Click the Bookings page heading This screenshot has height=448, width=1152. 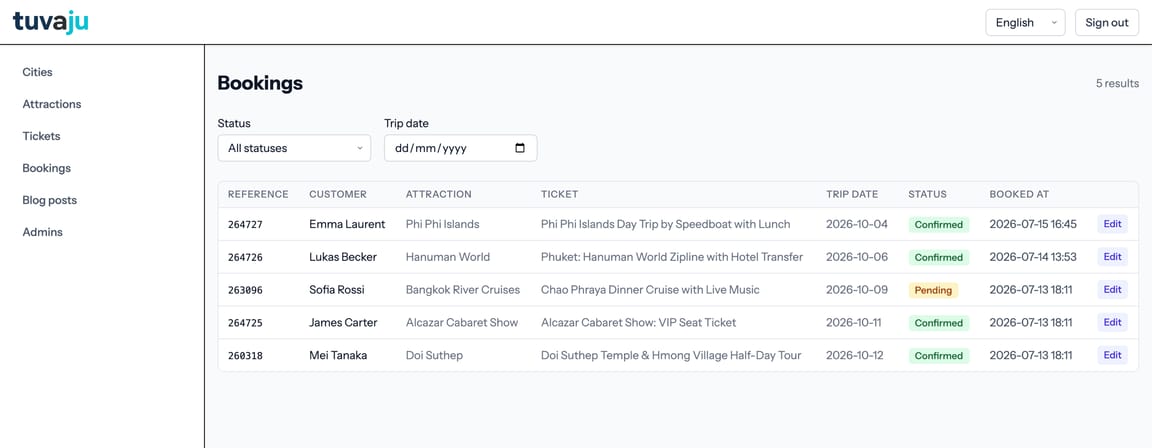pyautogui.click(x=260, y=83)
